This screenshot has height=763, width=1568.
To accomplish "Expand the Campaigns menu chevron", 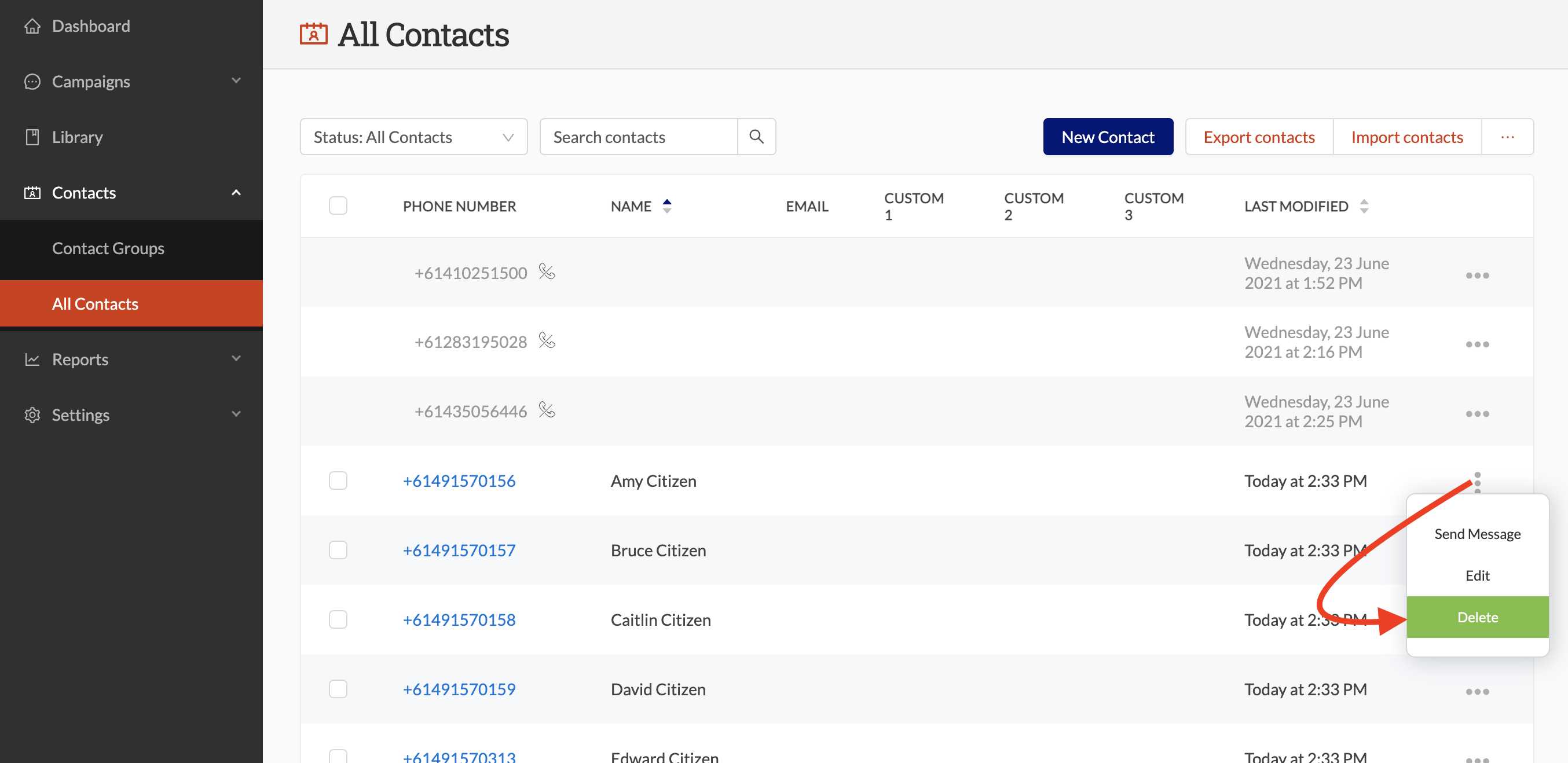I will pos(236,80).
